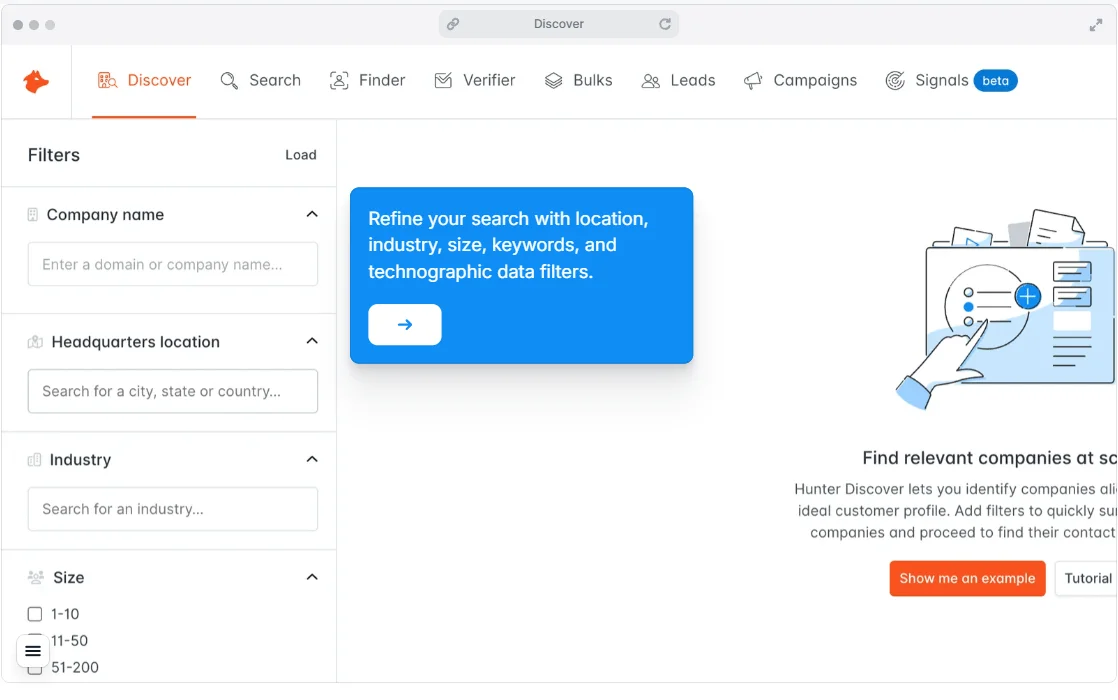
Task: Open the Tutorial button
Action: [x=1087, y=578]
